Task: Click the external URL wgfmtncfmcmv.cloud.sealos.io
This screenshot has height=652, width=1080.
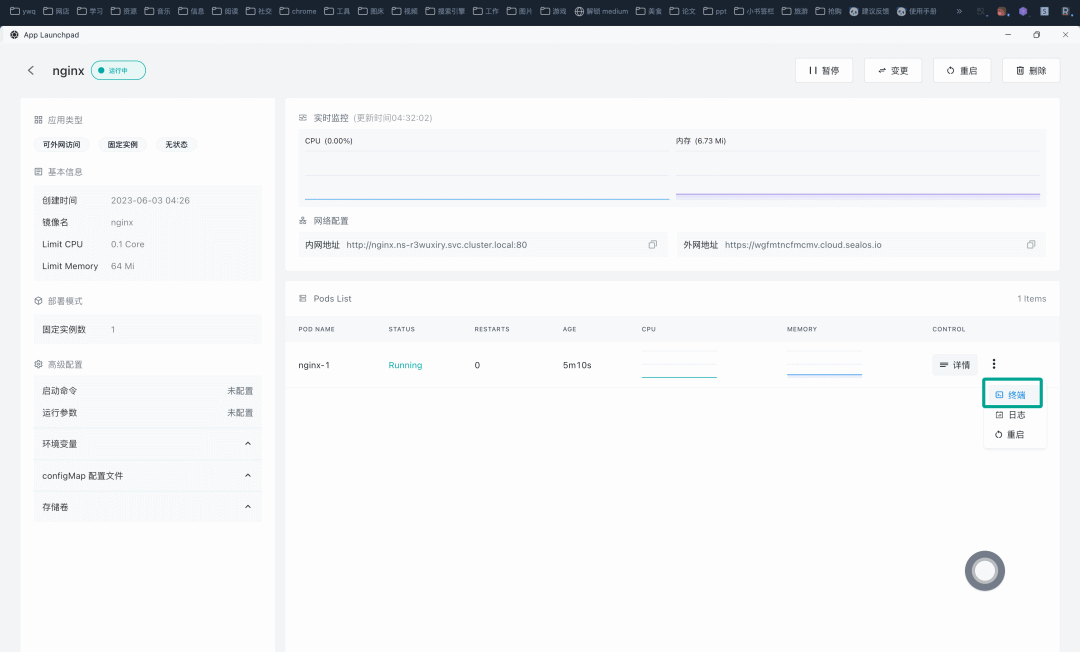Action: [803, 245]
